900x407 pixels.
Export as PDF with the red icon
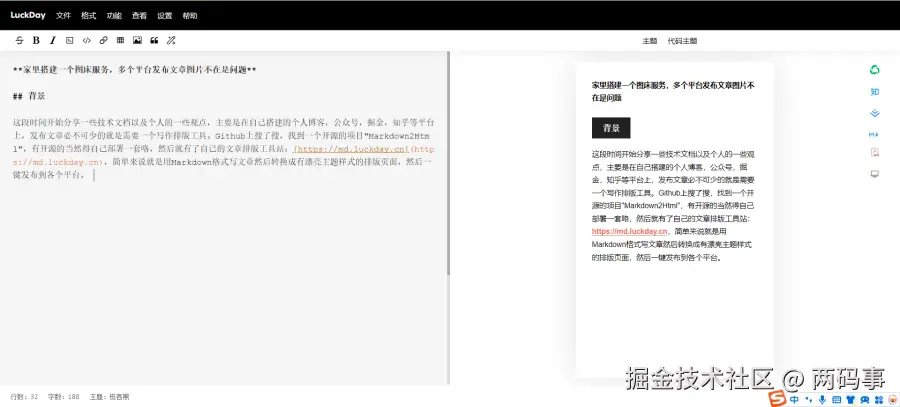pos(875,153)
